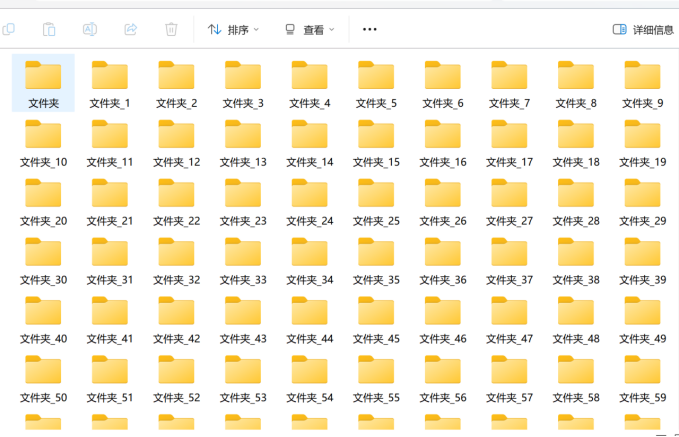Select the 文件夹_34 folder icon
This screenshot has height=437, width=679.
click(310, 252)
